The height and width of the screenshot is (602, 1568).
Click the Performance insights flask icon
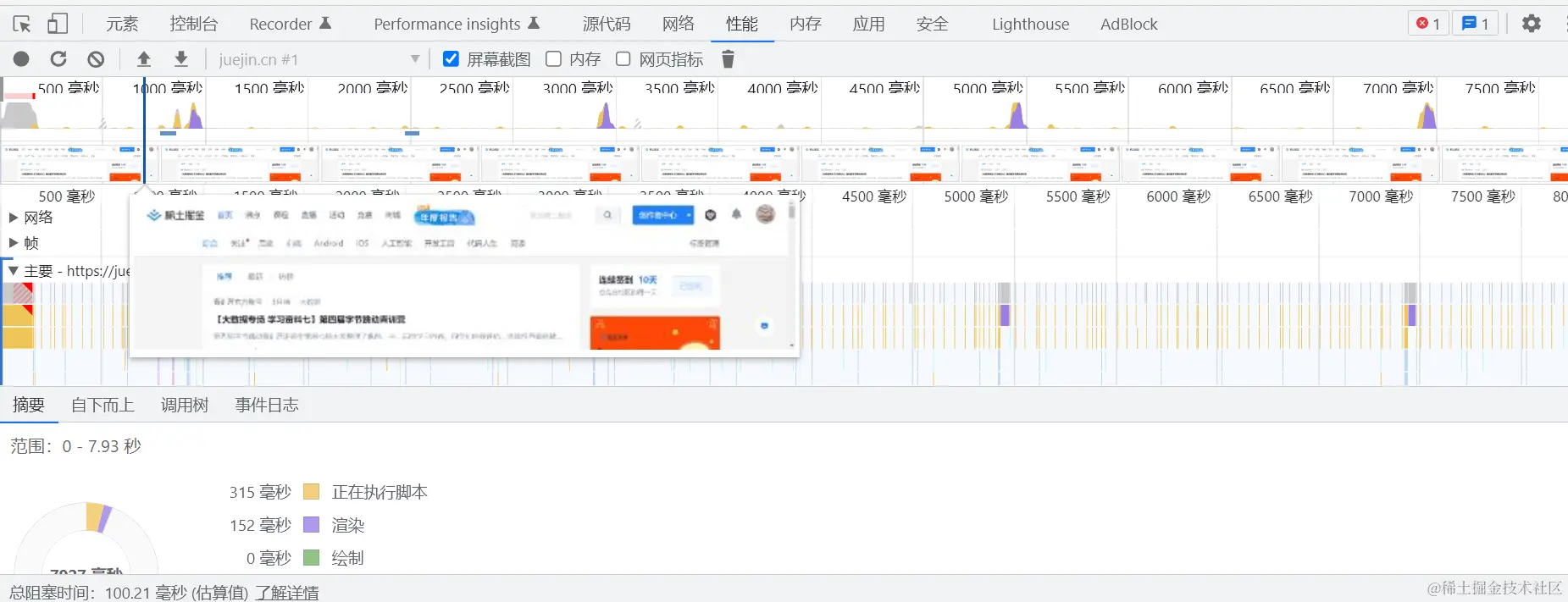(x=534, y=23)
